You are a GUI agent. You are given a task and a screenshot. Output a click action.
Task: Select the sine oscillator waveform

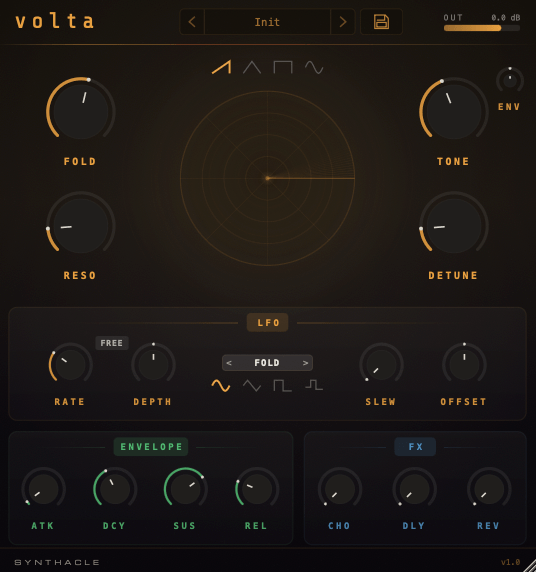pyautogui.click(x=314, y=67)
